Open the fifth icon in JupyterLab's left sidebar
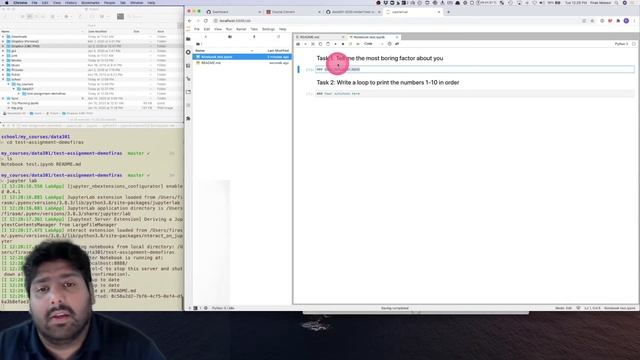This screenshot has width=640, height=360. point(188,92)
